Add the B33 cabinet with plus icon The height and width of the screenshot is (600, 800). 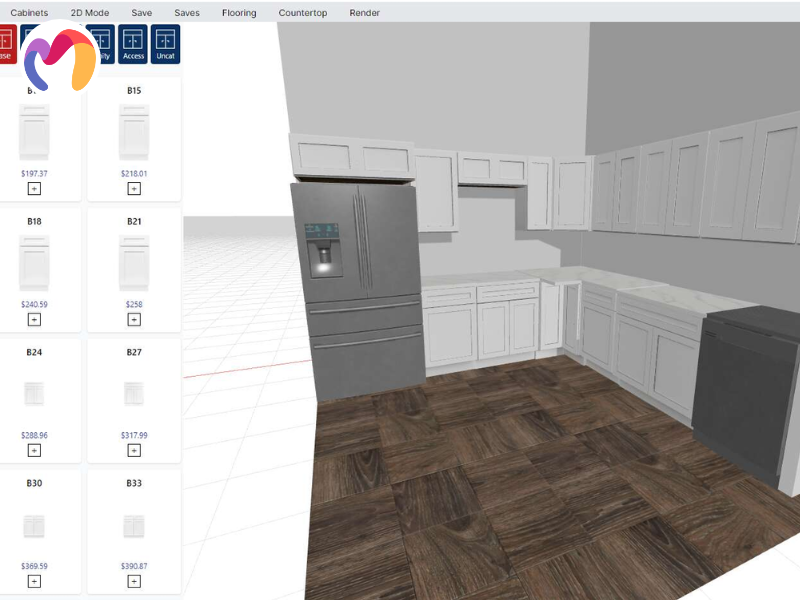pos(134,581)
